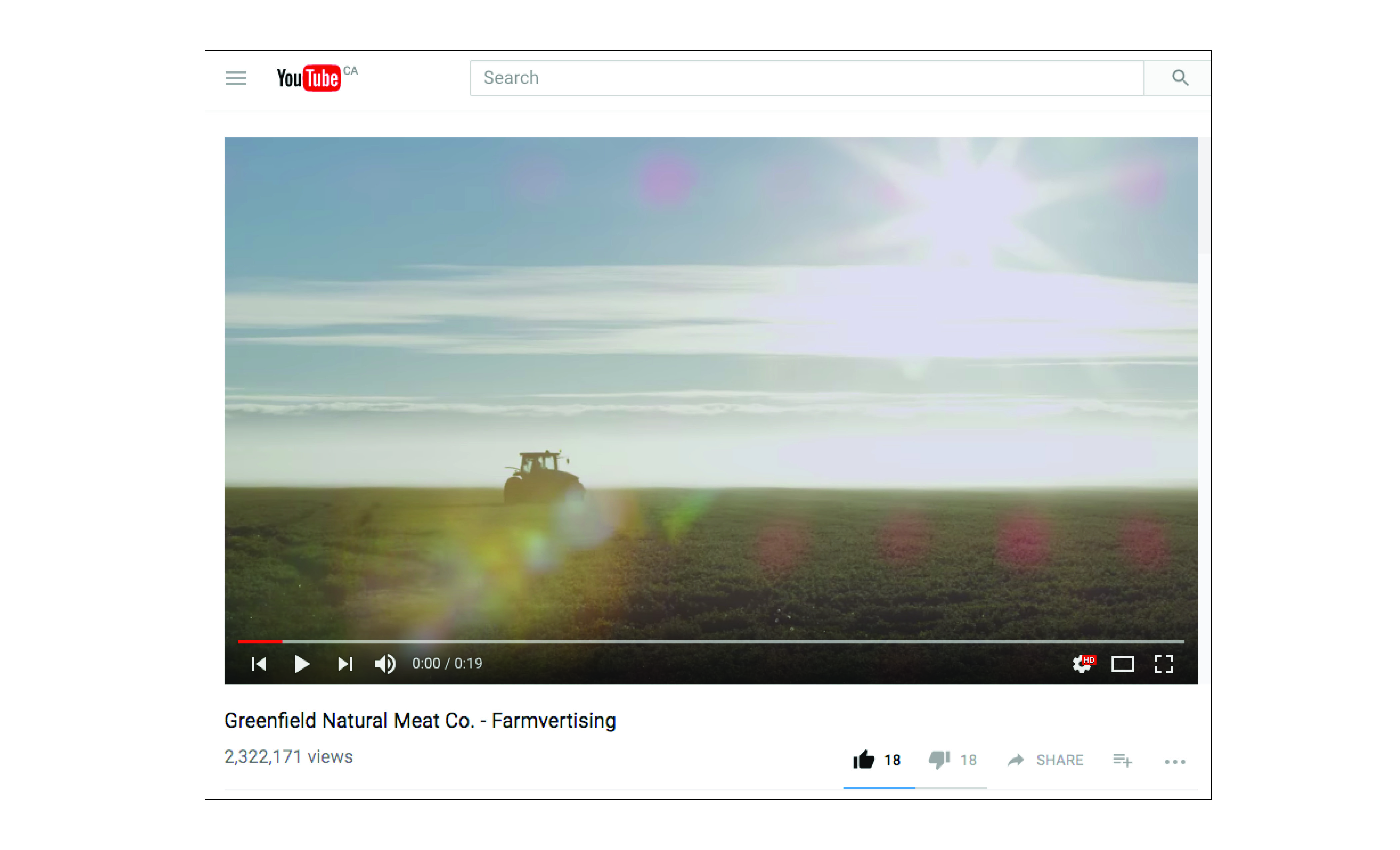Click inside the Search text field
The width and height of the screenshot is (1400, 850).
[795, 78]
